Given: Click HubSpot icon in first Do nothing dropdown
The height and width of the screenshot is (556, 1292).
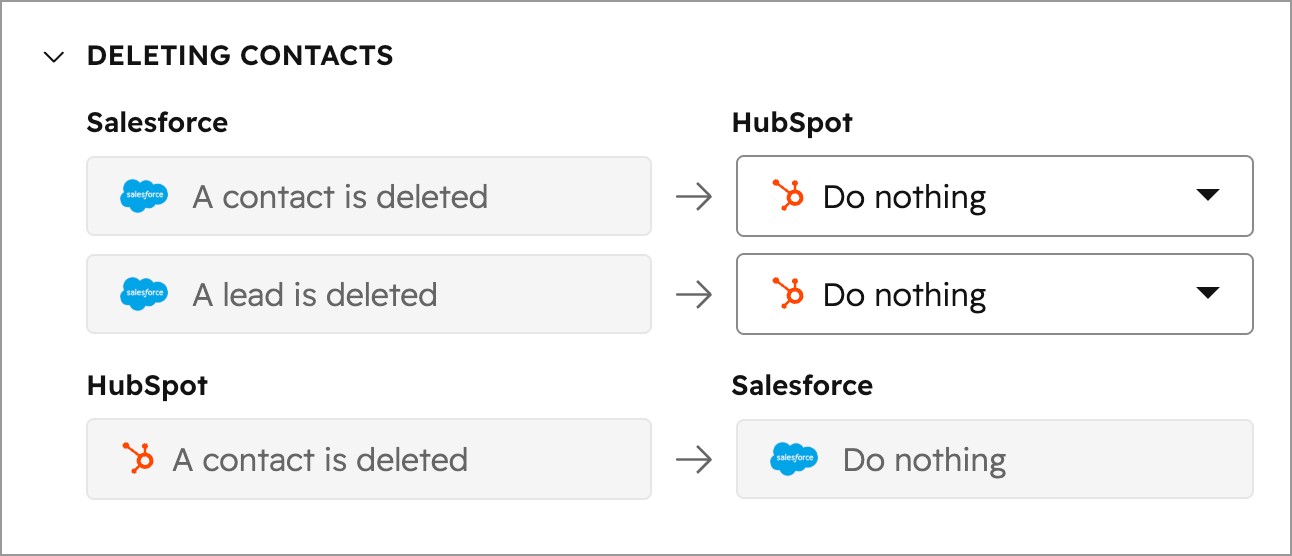Looking at the screenshot, I should click(789, 196).
